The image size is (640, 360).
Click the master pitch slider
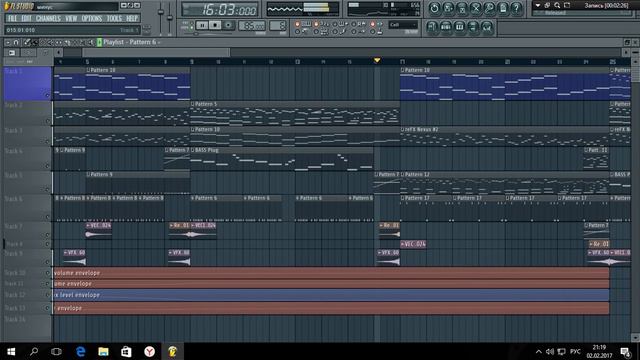tap(170, 18)
